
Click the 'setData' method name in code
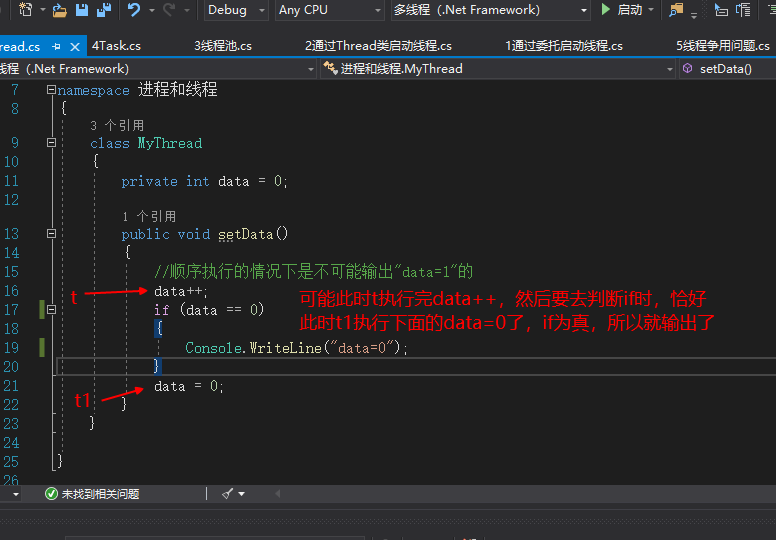pyautogui.click(x=245, y=234)
